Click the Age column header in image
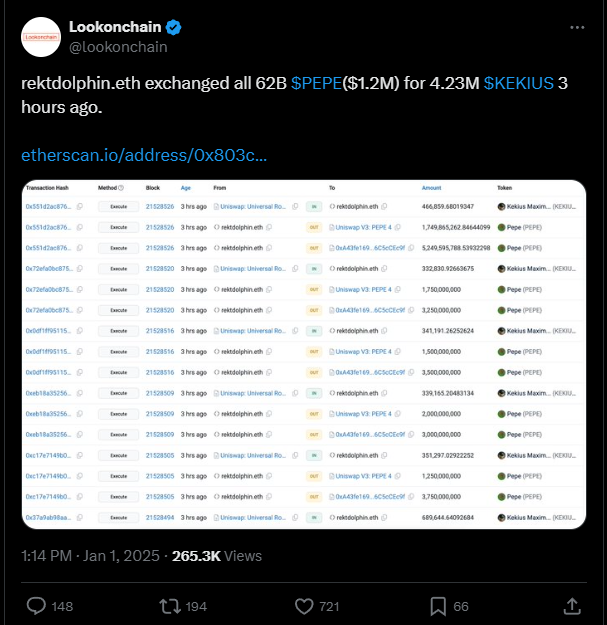The height and width of the screenshot is (625, 607). point(186,188)
